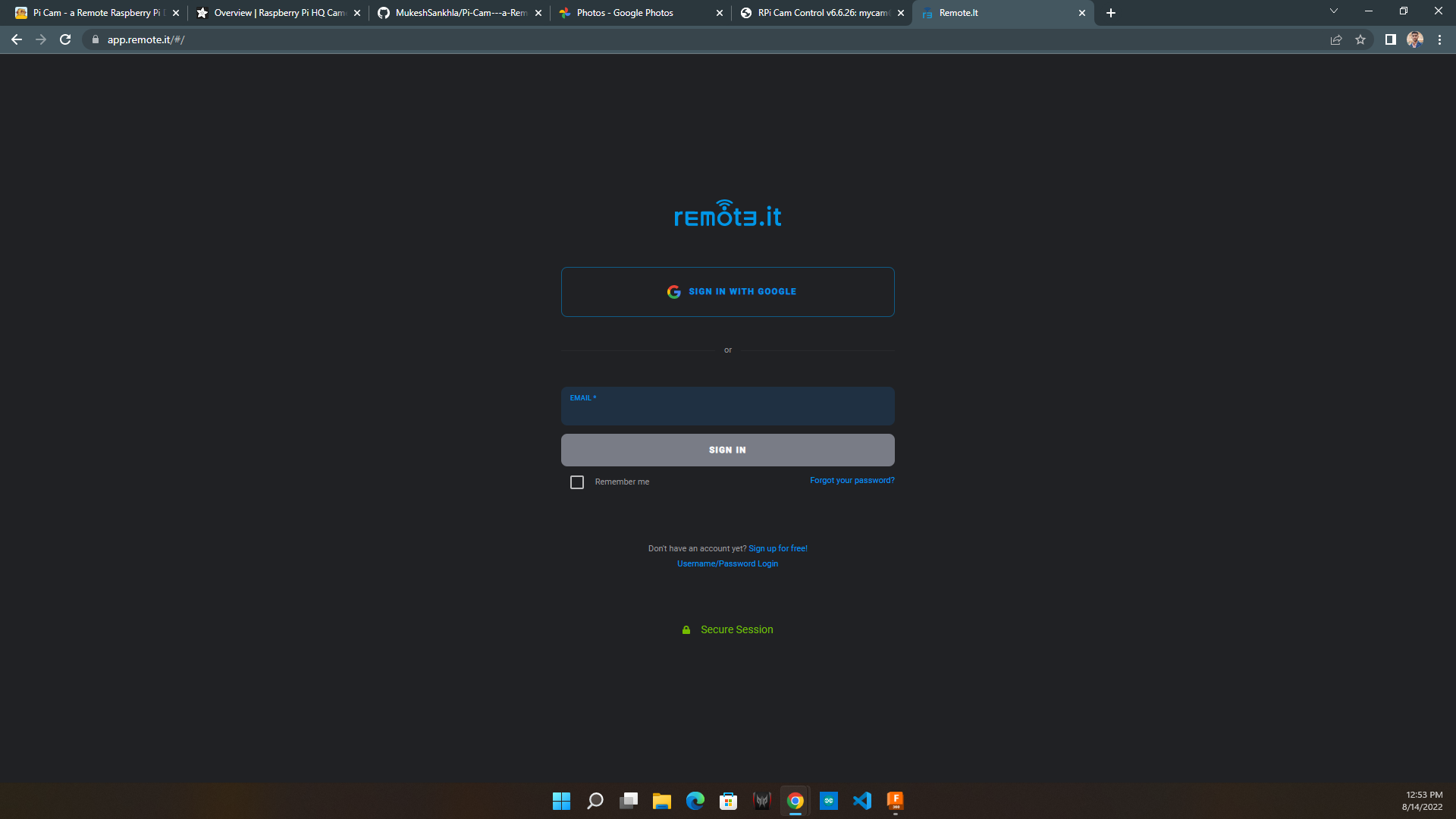Reload the page with the refresh icon

[x=65, y=39]
